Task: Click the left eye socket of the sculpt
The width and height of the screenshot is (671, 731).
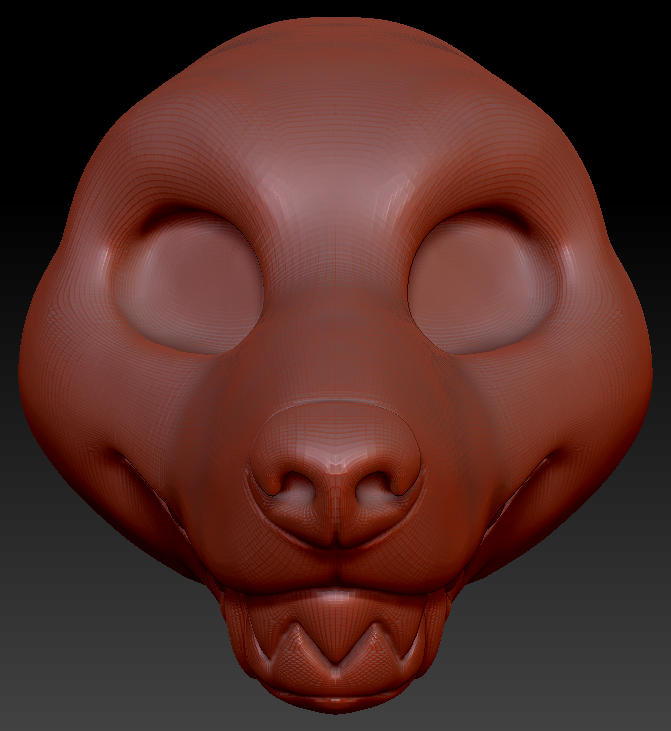Action: [x=187, y=284]
